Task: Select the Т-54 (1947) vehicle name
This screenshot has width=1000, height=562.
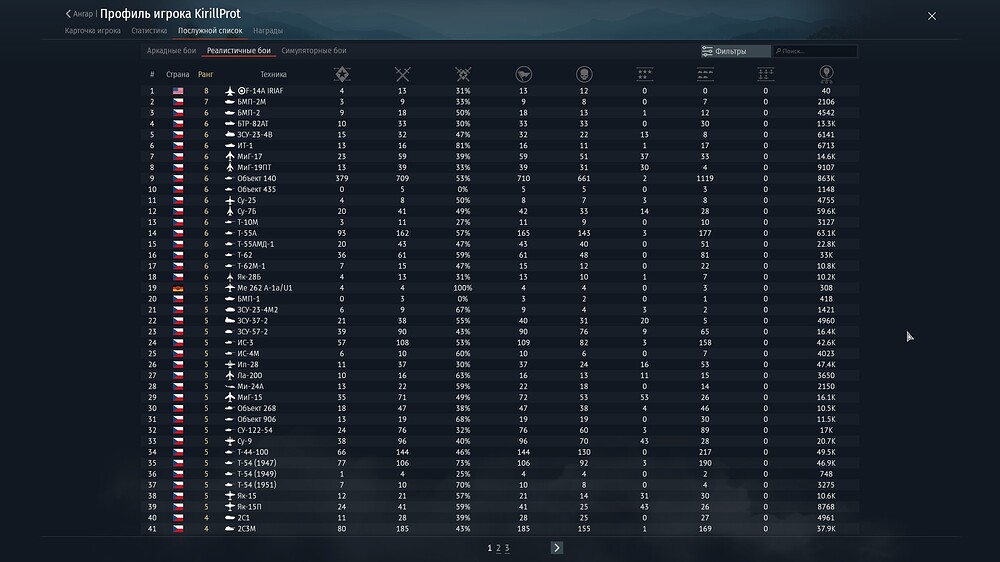Action: tap(256, 463)
